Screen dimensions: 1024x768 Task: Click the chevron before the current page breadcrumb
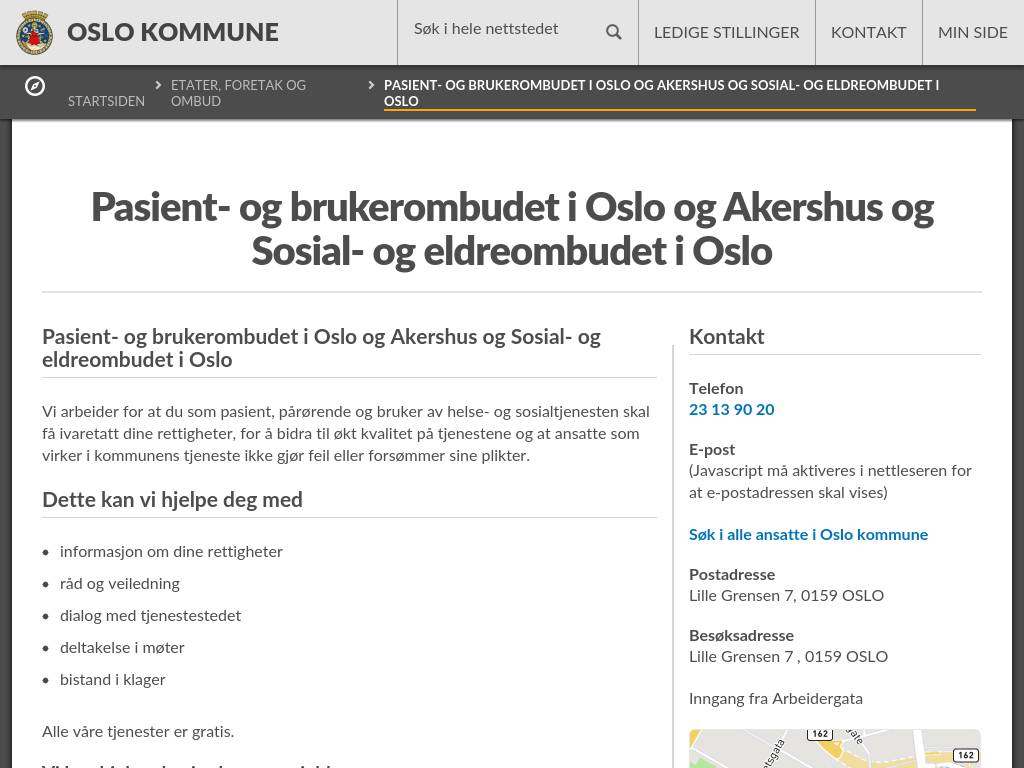click(371, 86)
